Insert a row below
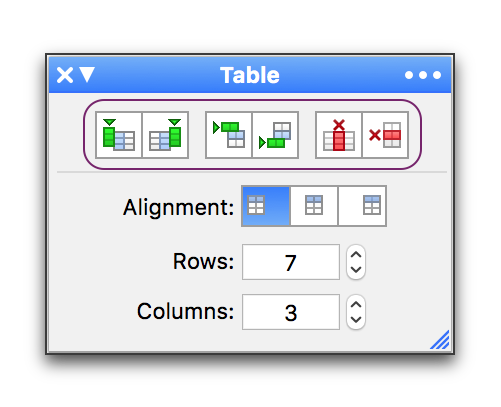The image size is (501, 407). [275, 135]
